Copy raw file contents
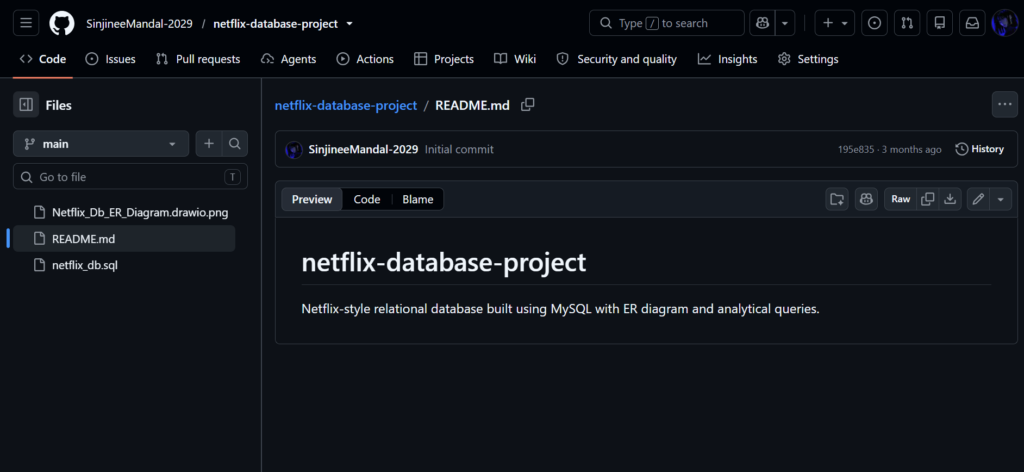Viewport: 1024px width, 472px height. (927, 199)
